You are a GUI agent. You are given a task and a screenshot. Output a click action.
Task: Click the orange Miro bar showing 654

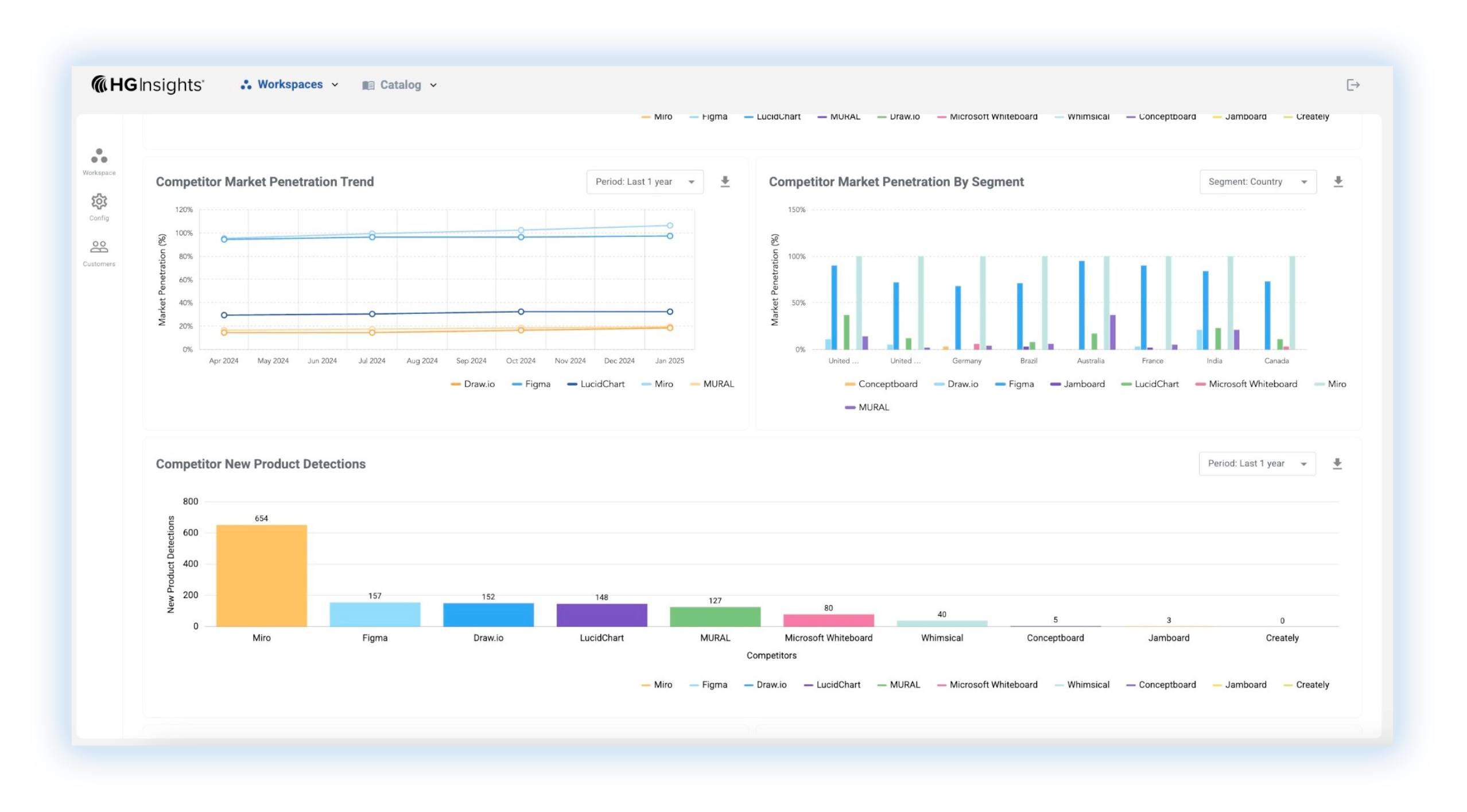pos(261,575)
